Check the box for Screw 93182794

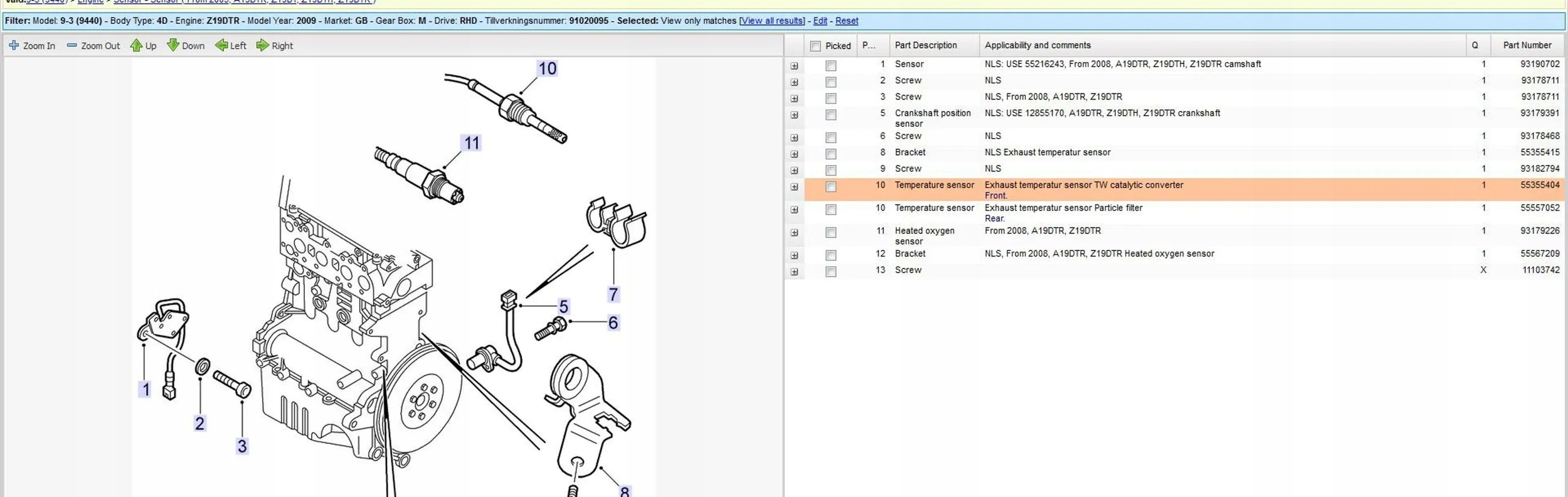click(x=831, y=170)
